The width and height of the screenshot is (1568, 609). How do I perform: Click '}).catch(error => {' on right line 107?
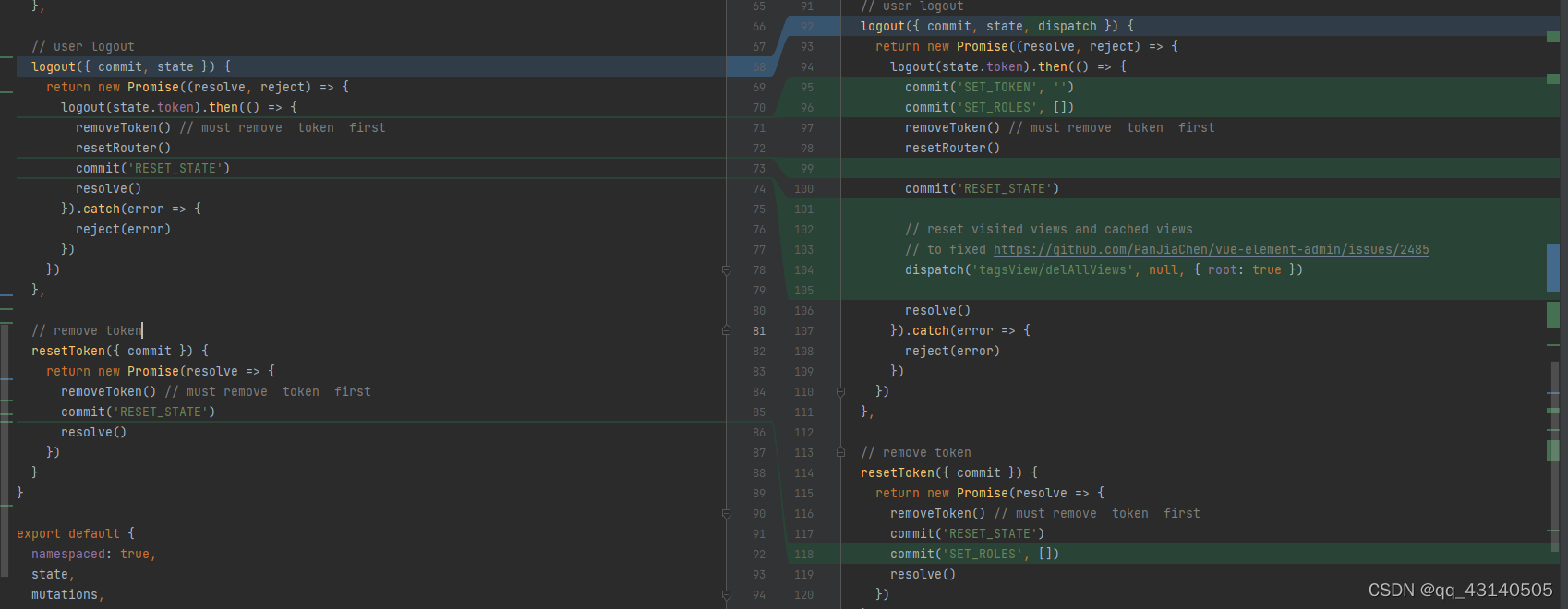[960, 330]
